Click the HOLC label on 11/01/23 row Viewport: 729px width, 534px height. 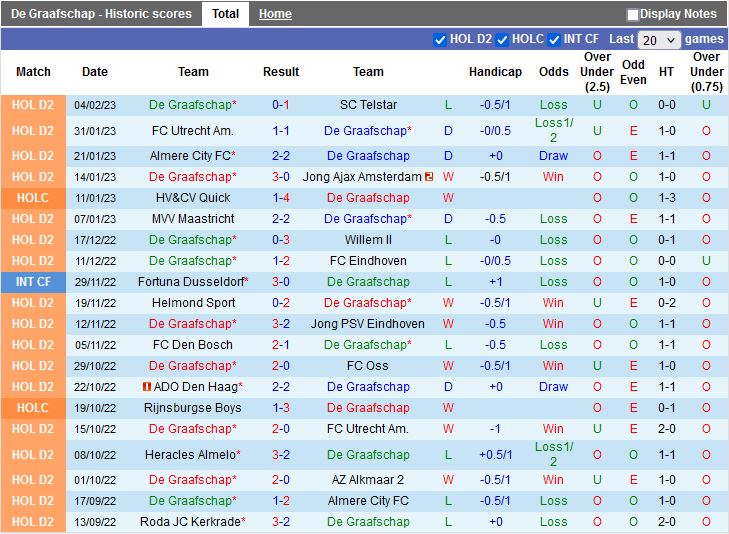pos(33,198)
